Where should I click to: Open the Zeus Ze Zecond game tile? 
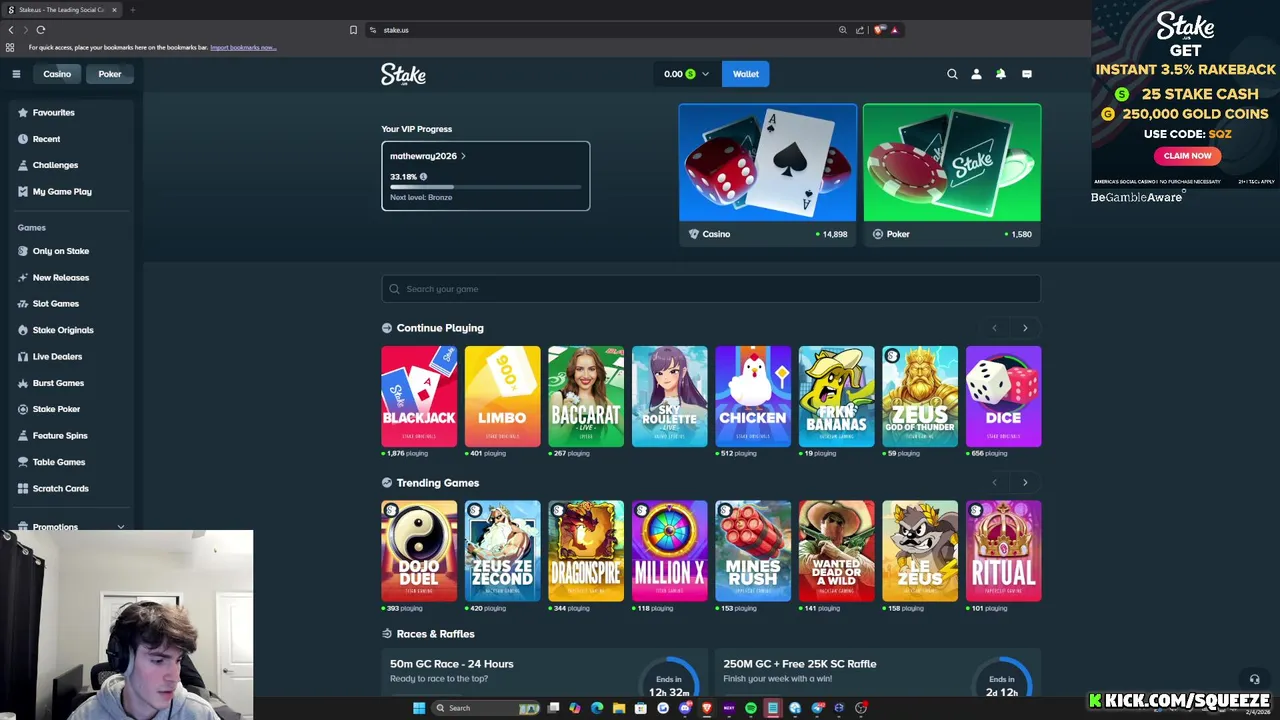[502, 551]
